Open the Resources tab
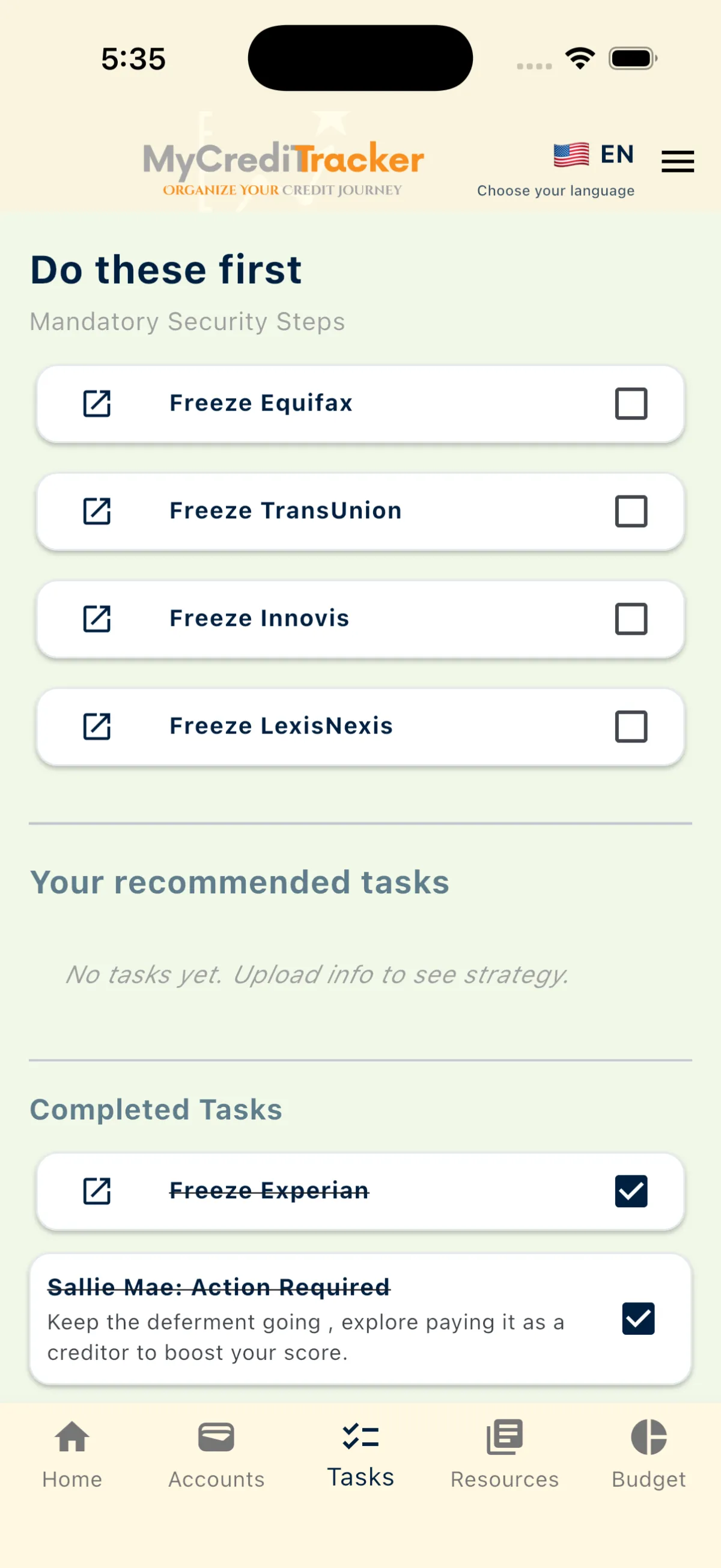Viewport: 721px width, 1568px height. coord(504,1454)
